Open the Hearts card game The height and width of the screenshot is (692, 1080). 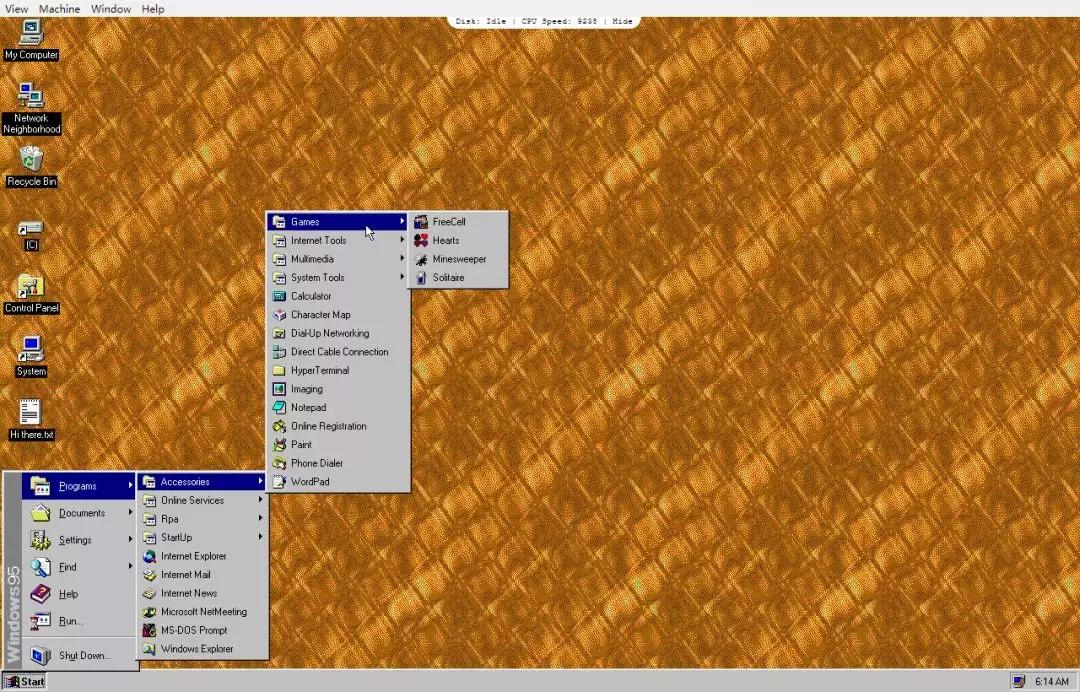click(x=446, y=240)
